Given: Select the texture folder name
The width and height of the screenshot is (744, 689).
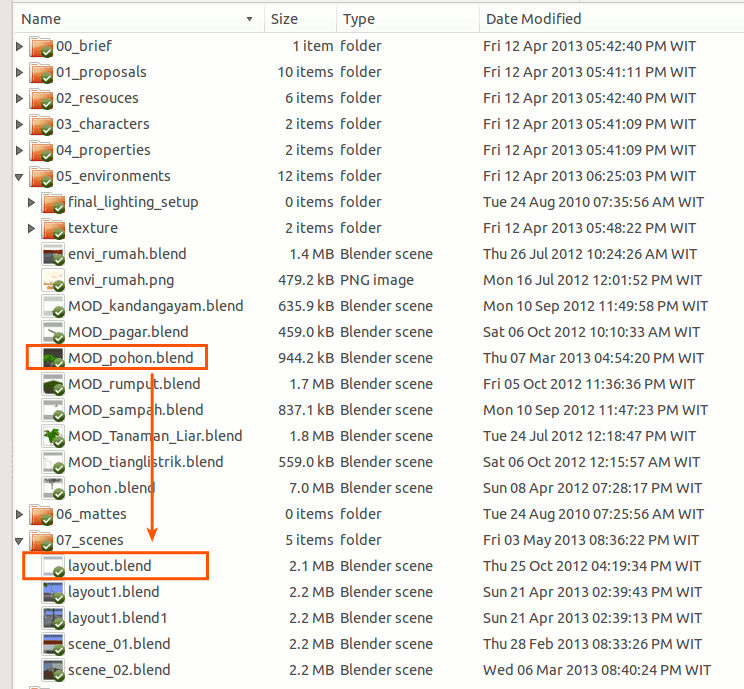Looking at the screenshot, I should (x=93, y=228).
